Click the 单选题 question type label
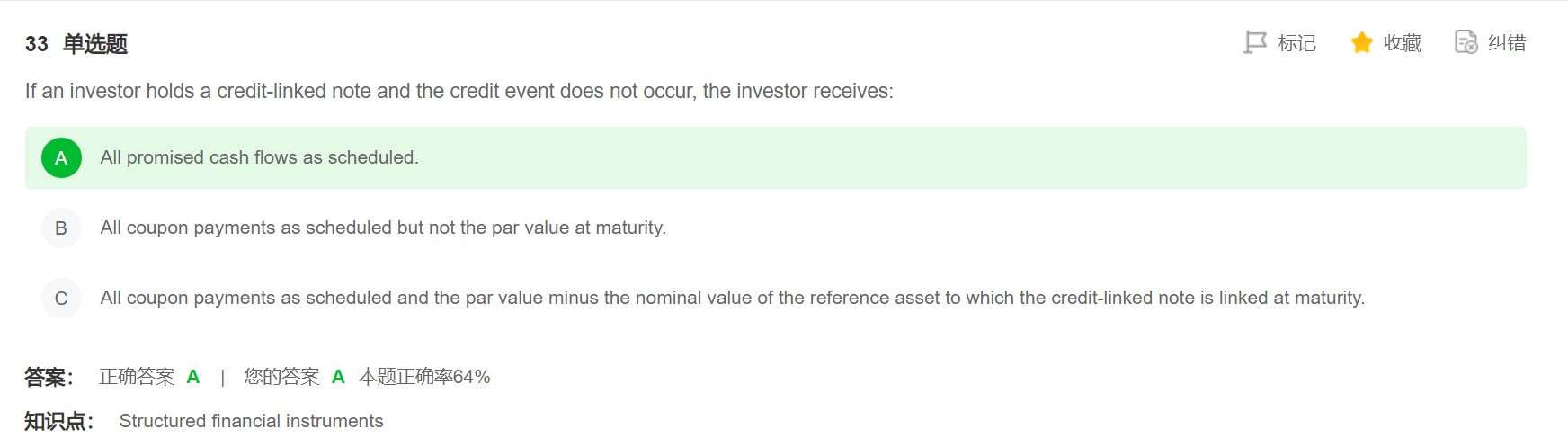Screen dimensions: 1568x438 pos(95,44)
